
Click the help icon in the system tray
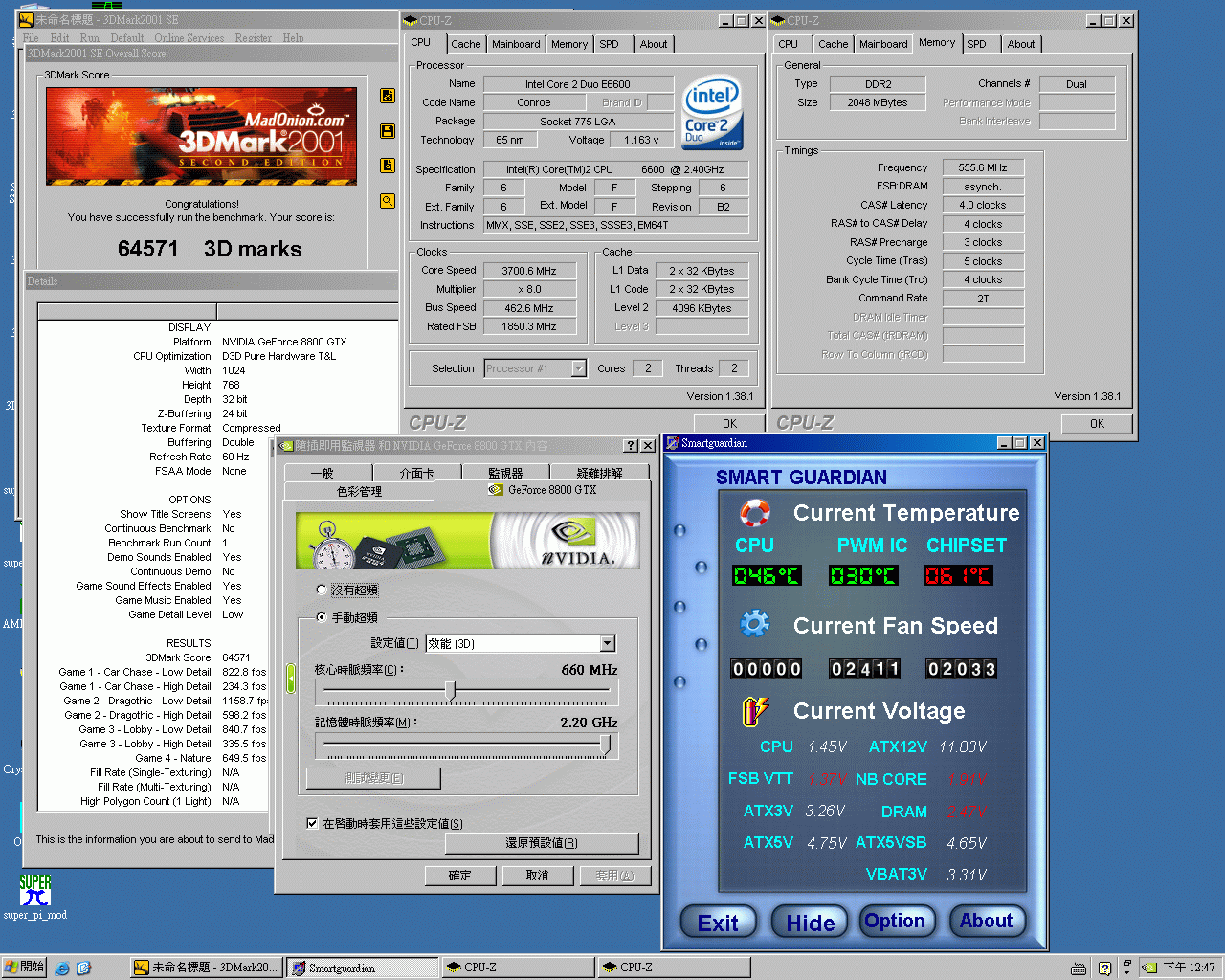[1104, 969]
